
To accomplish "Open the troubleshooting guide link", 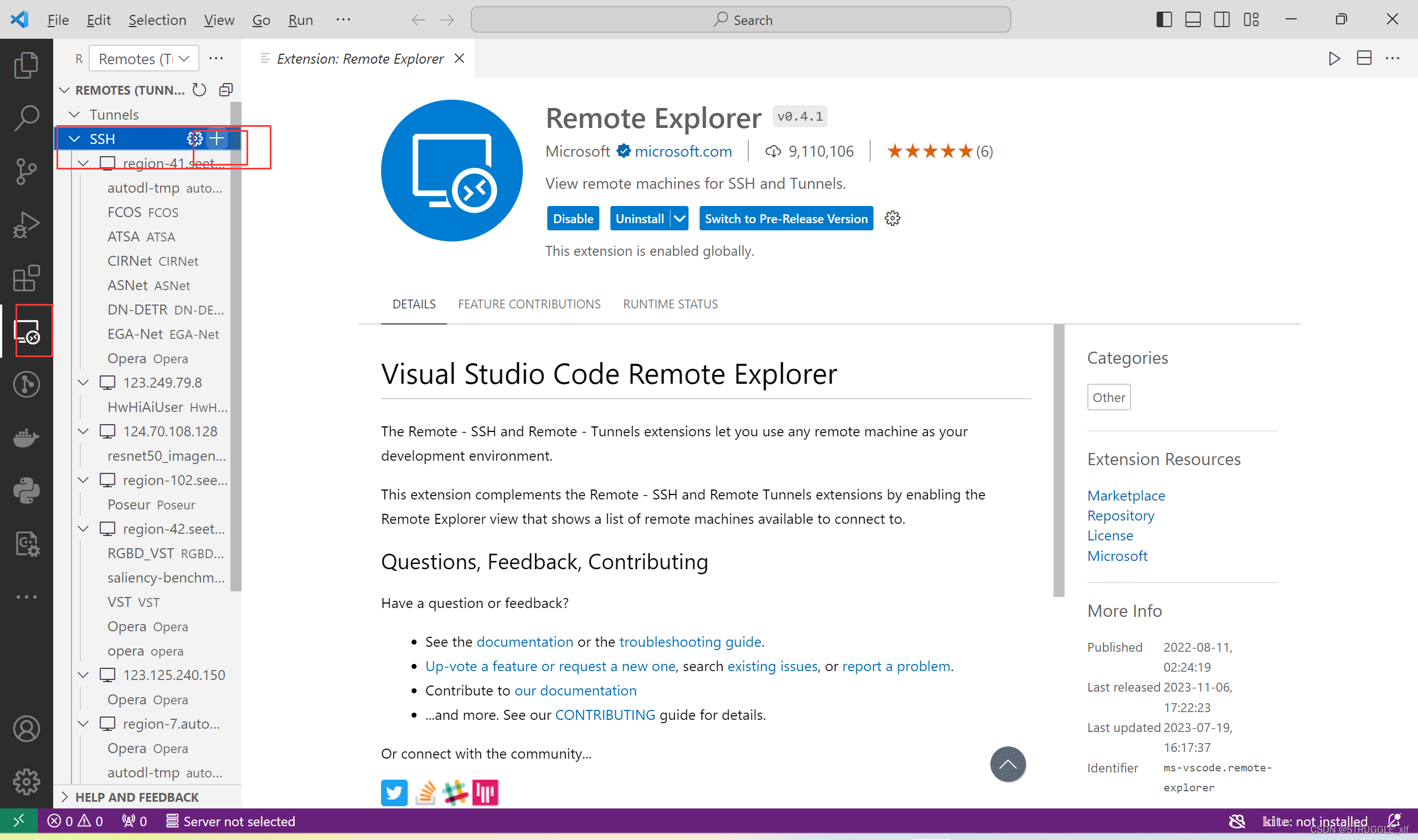I will 690,641.
